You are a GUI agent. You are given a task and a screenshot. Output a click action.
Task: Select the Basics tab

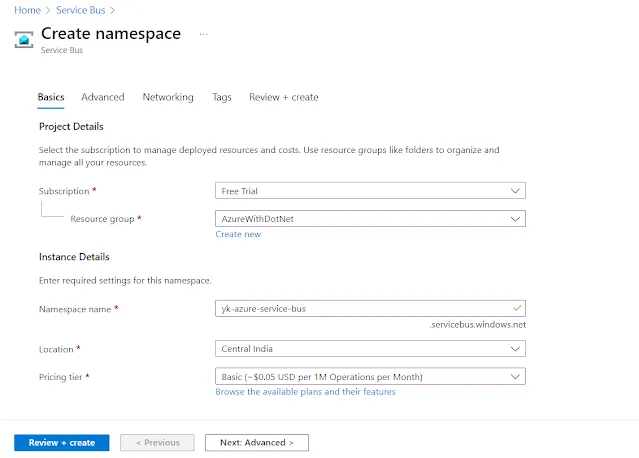pyautogui.click(x=51, y=97)
